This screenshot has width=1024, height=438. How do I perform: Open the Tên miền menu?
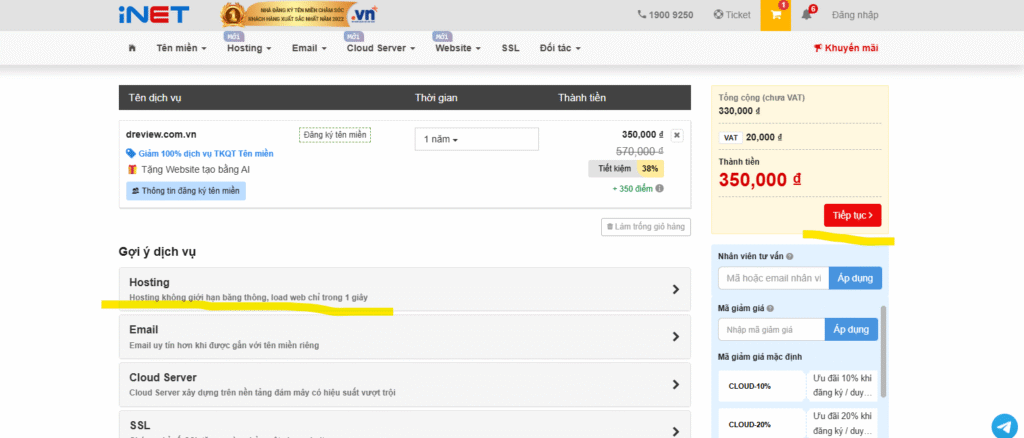click(181, 48)
